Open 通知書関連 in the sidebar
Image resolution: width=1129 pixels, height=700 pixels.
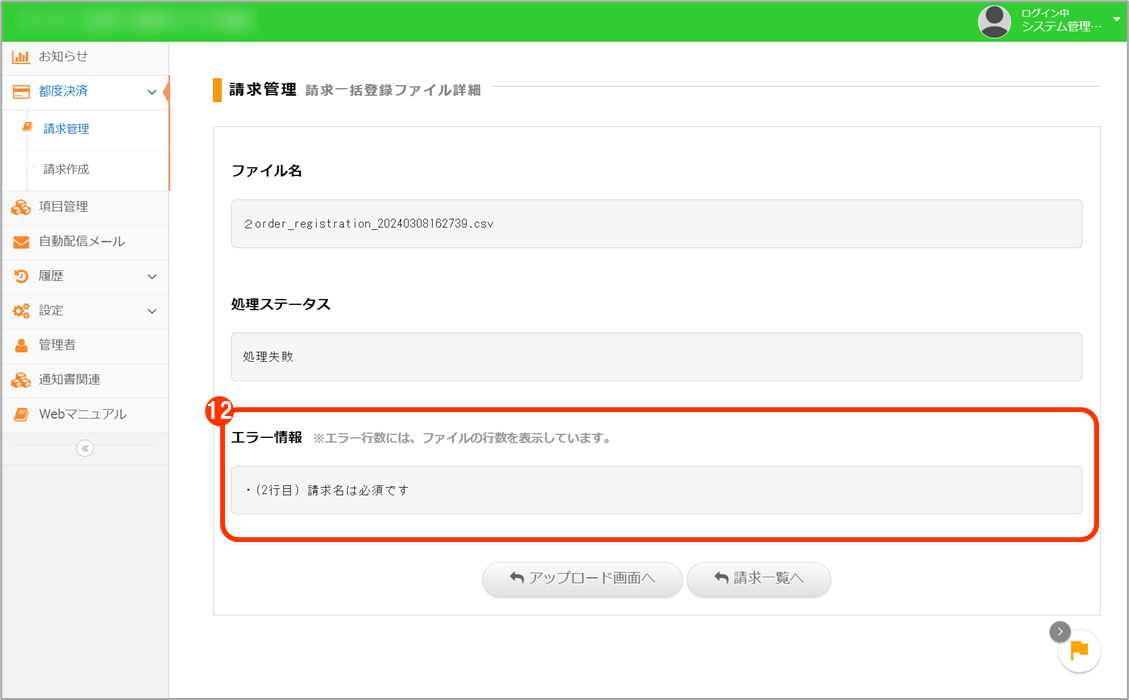pos(69,380)
